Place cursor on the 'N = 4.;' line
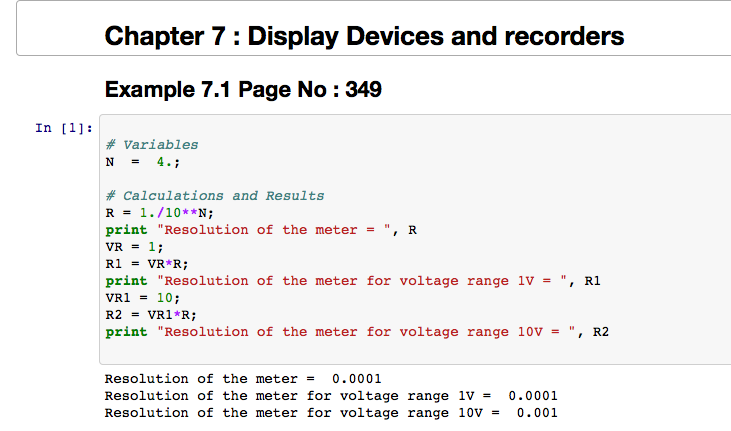731x431 pixels. [143, 161]
